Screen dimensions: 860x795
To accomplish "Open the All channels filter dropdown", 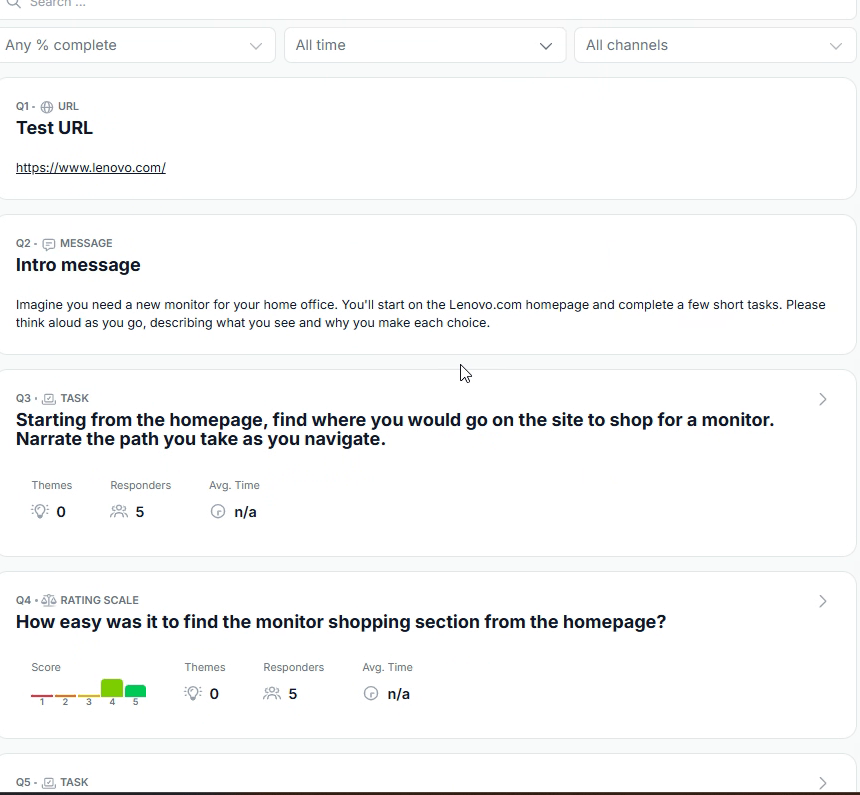I will 715,45.
